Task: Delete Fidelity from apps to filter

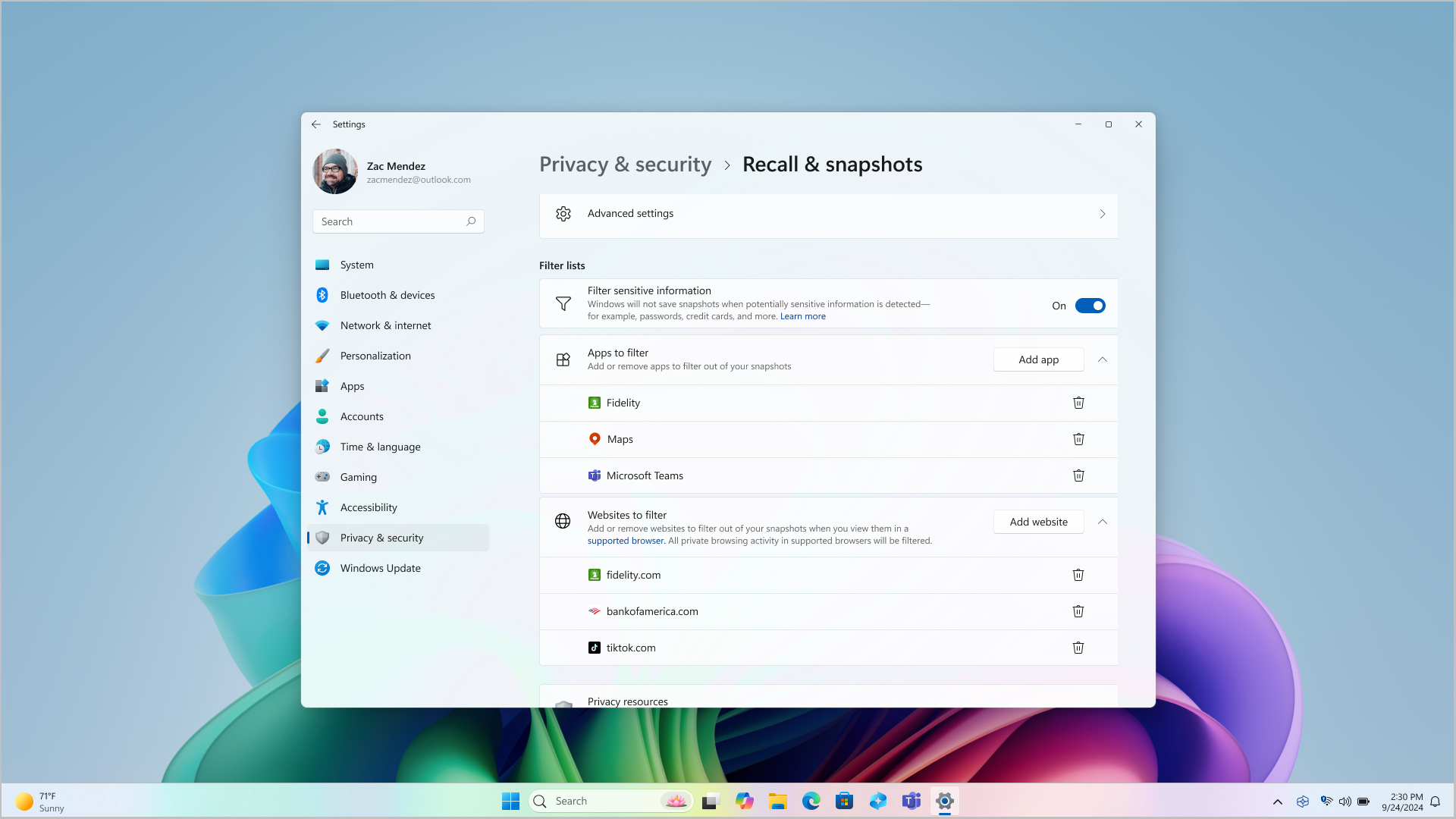Action: (x=1078, y=402)
